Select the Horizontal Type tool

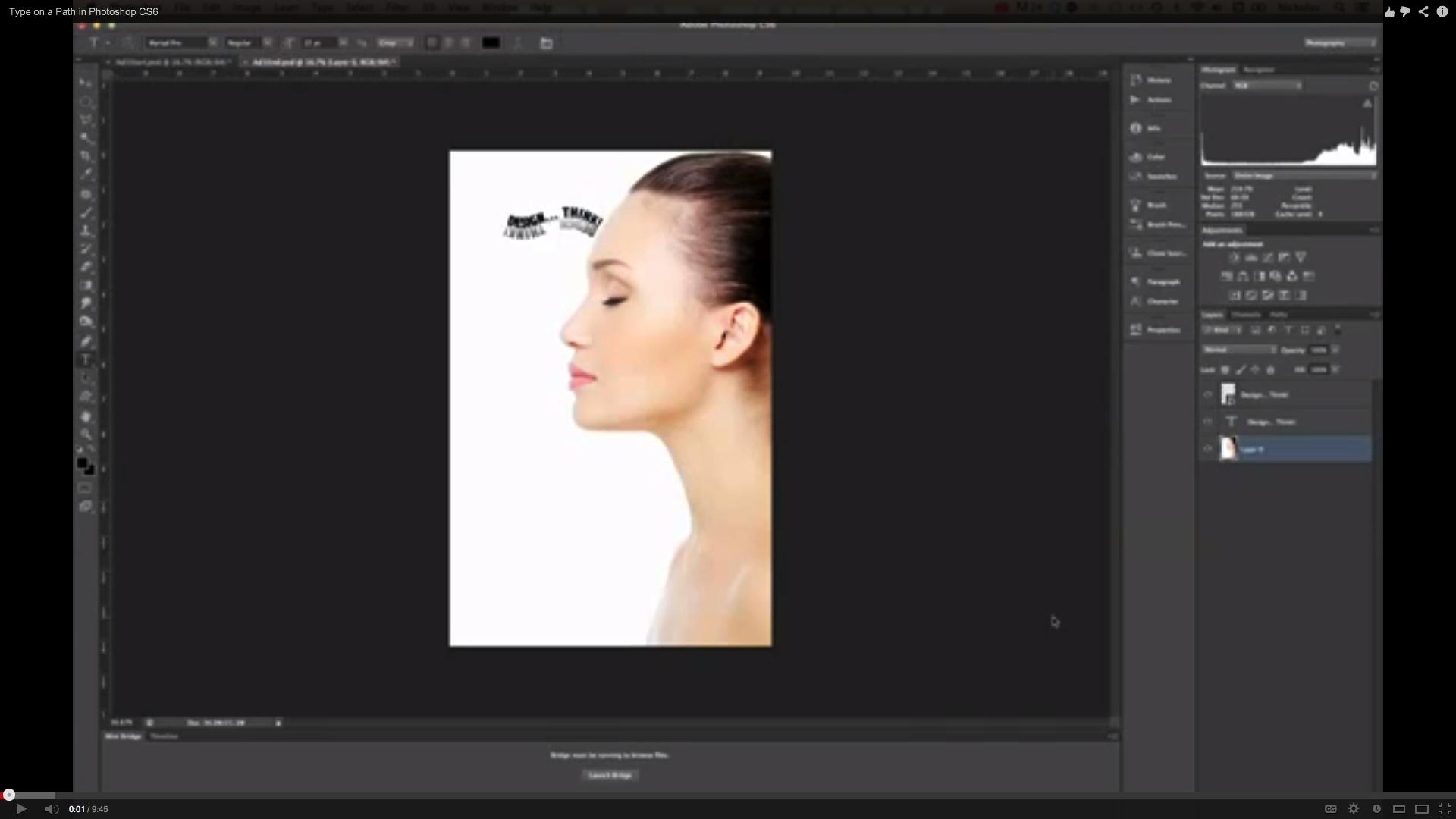pyautogui.click(x=86, y=360)
